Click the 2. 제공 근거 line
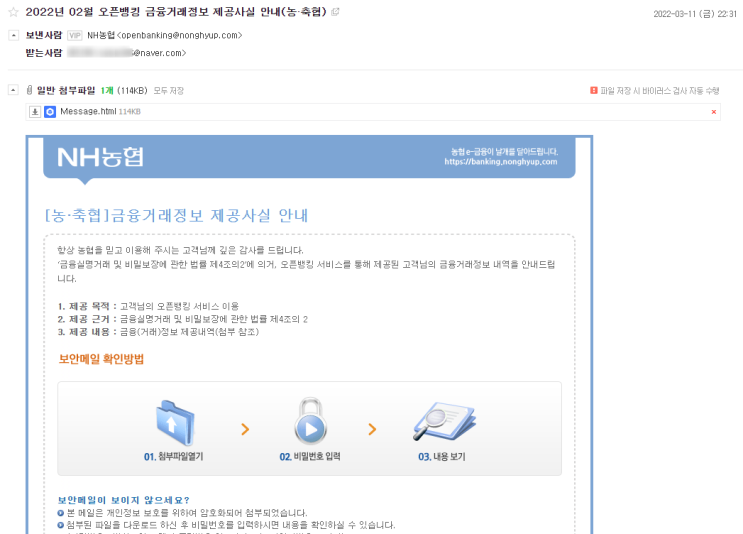Image resolution: width=743 pixels, height=534 pixels. (x=182, y=319)
